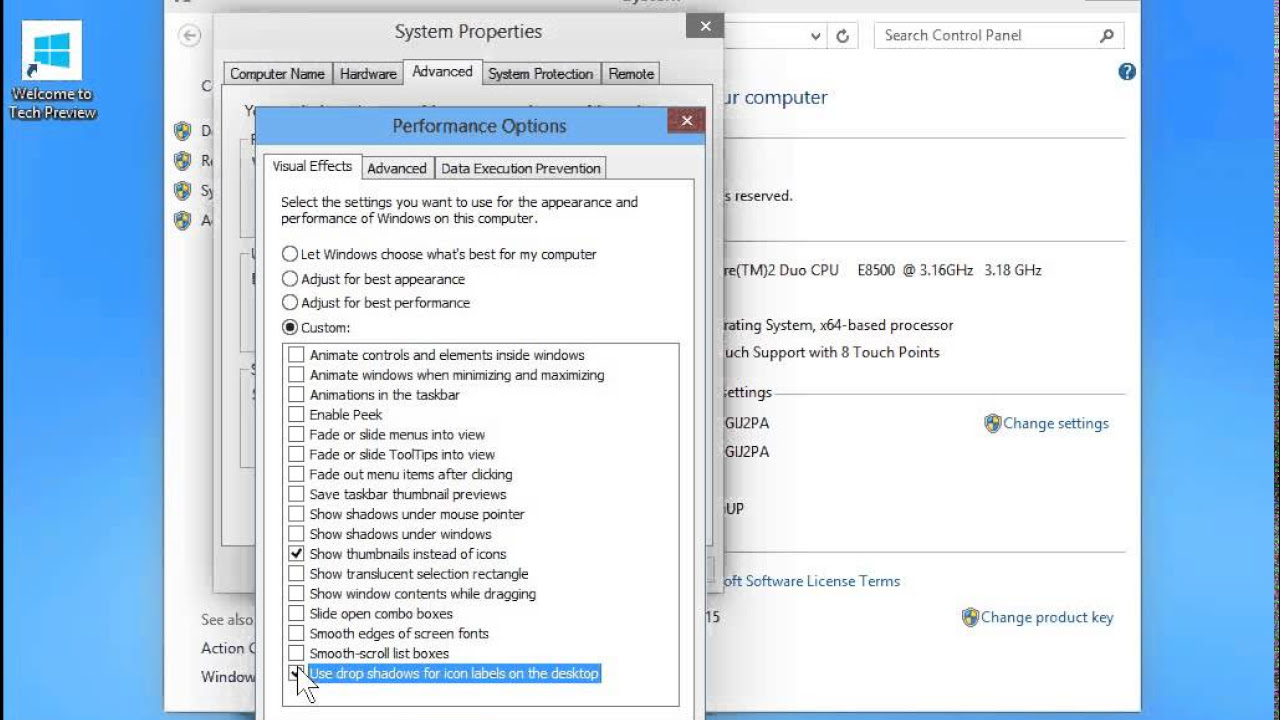The image size is (1280, 720).
Task: Select the Adjust for best performance radio button
Action: tap(290, 303)
